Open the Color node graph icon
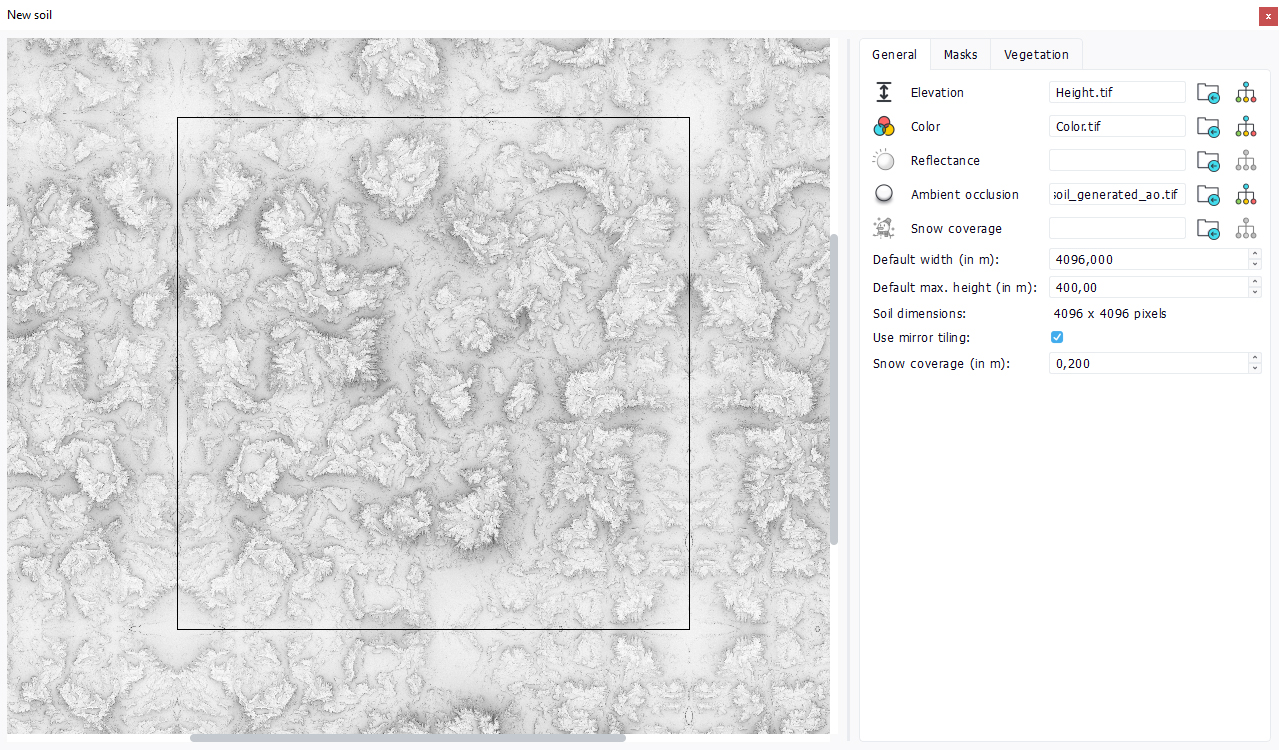1279x750 pixels. (1245, 127)
